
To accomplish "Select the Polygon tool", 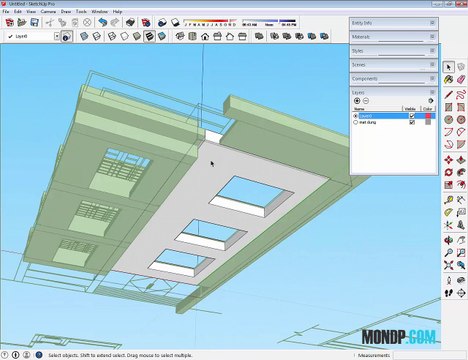I will tap(461, 120).
